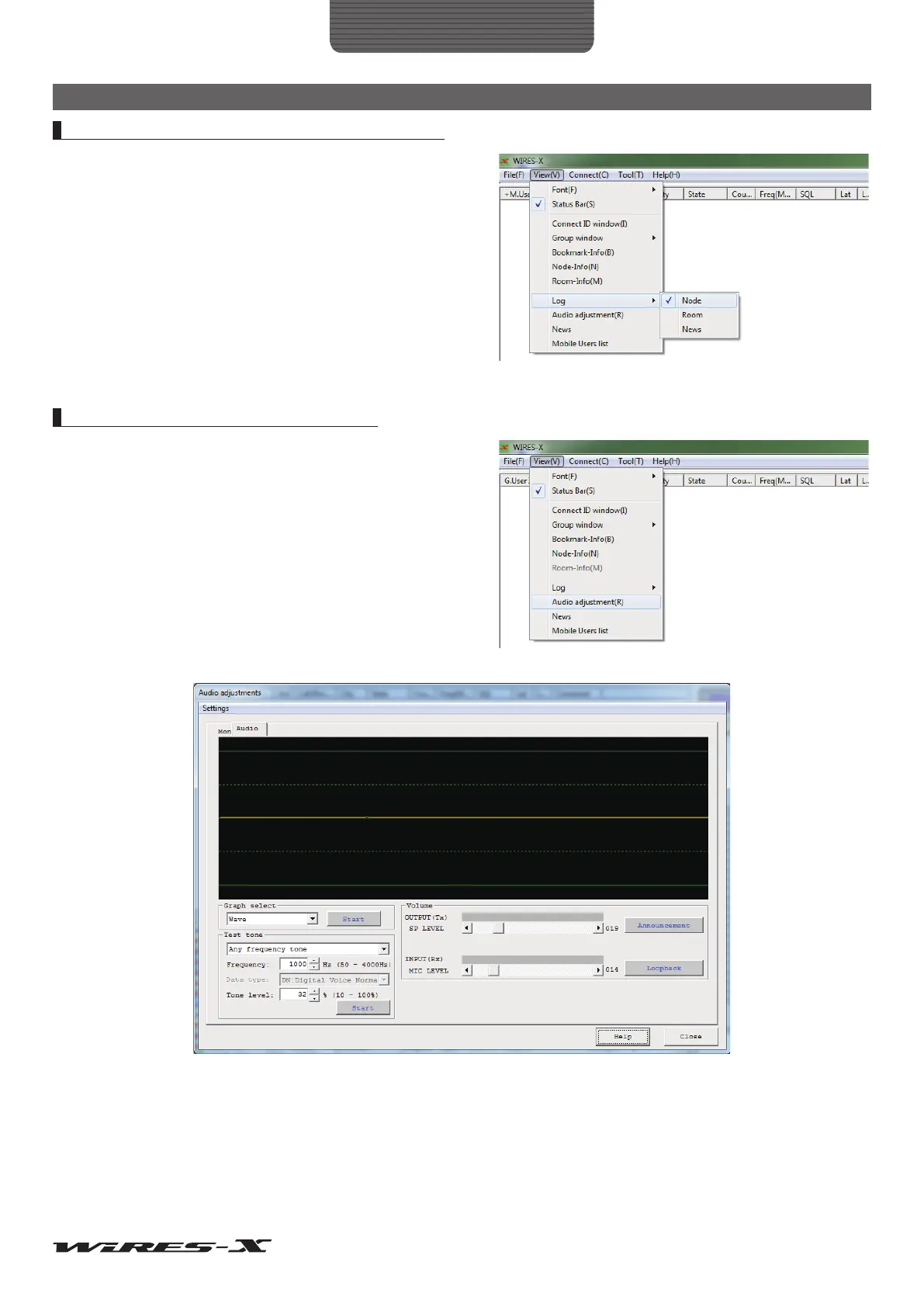Open View(V) menu in upper WIRES-X window
This screenshot has height=1307, width=924.
(546, 175)
